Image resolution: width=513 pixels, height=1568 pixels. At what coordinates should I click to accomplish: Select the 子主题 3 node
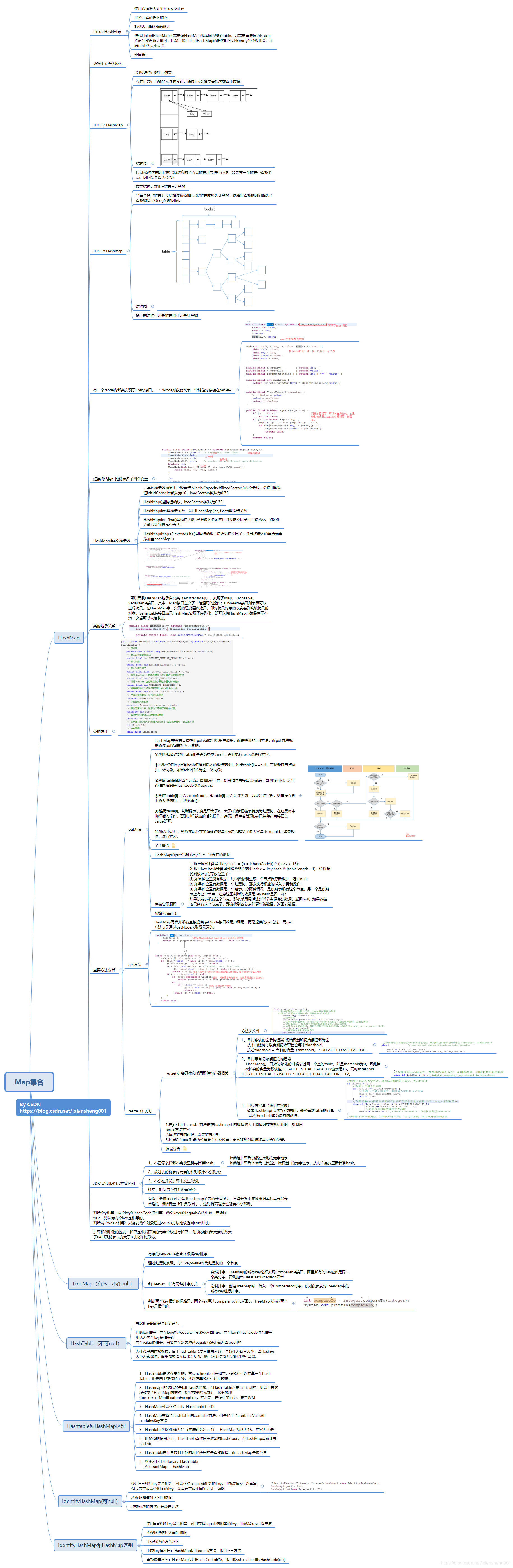tap(162, 846)
